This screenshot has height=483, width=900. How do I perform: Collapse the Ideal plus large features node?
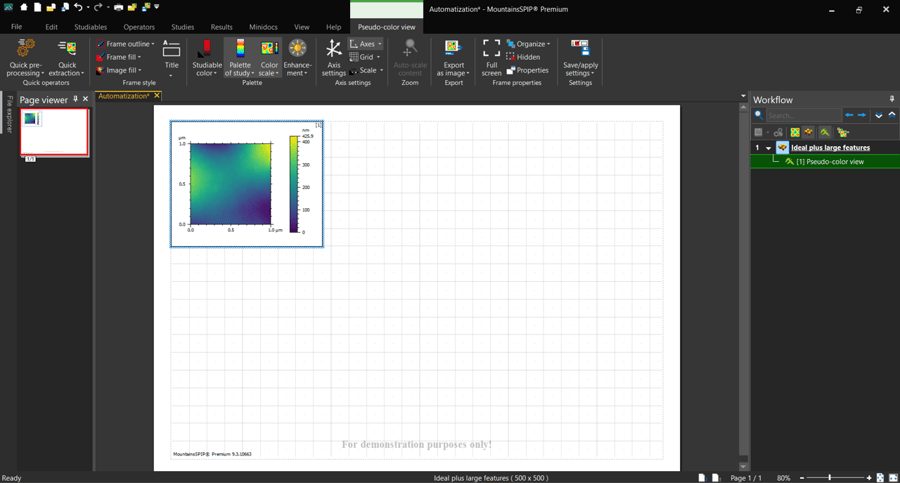(x=769, y=148)
